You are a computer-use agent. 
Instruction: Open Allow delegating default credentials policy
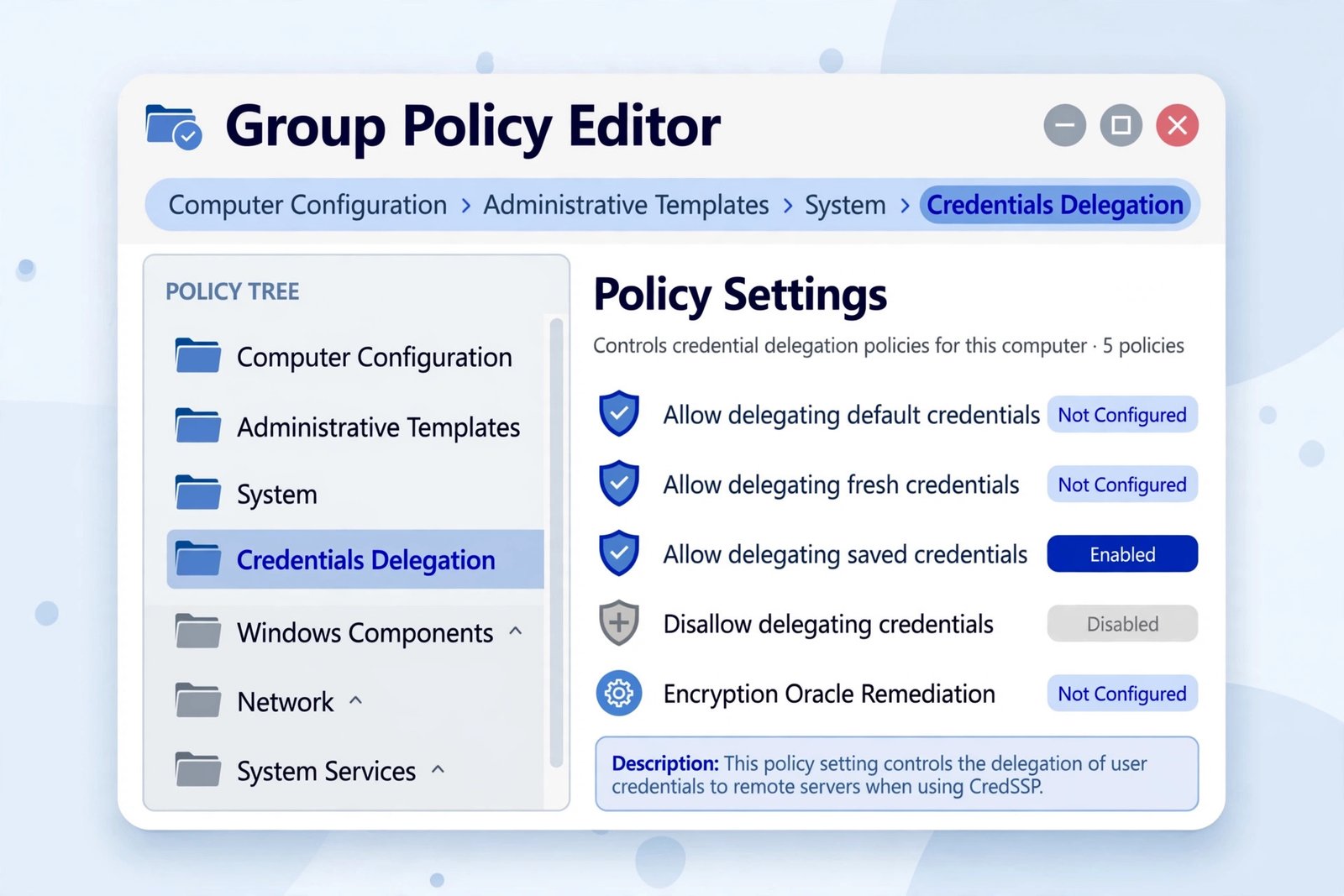point(852,415)
